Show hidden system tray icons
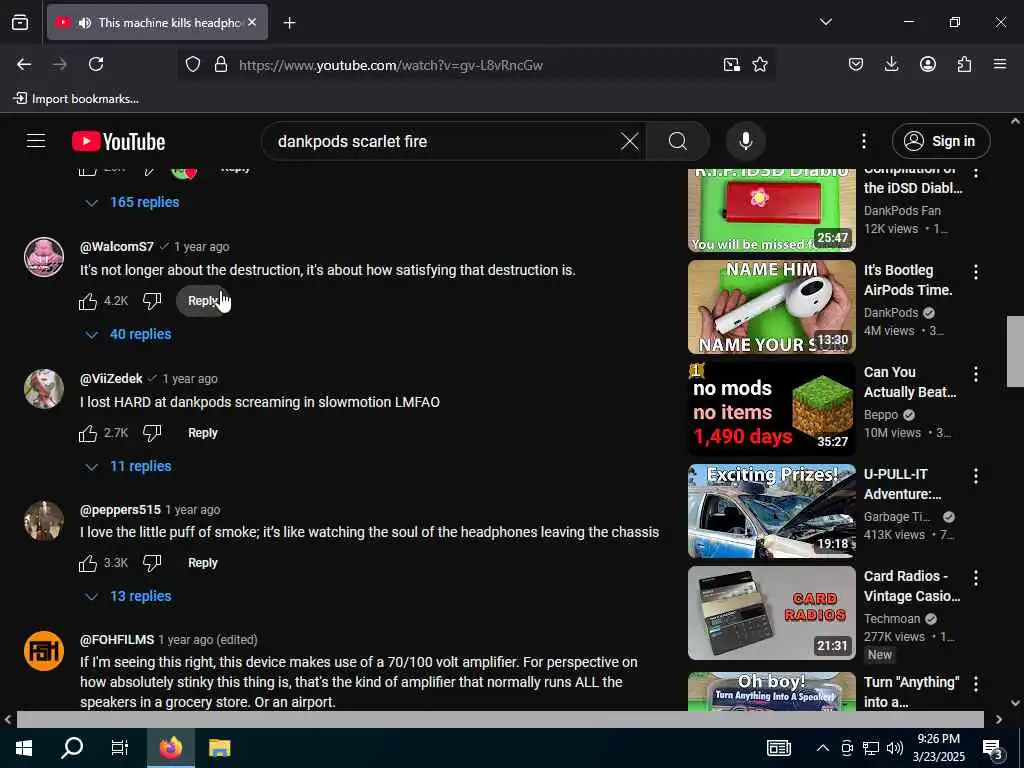Screen dimensions: 1024x768 [x=823, y=748]
